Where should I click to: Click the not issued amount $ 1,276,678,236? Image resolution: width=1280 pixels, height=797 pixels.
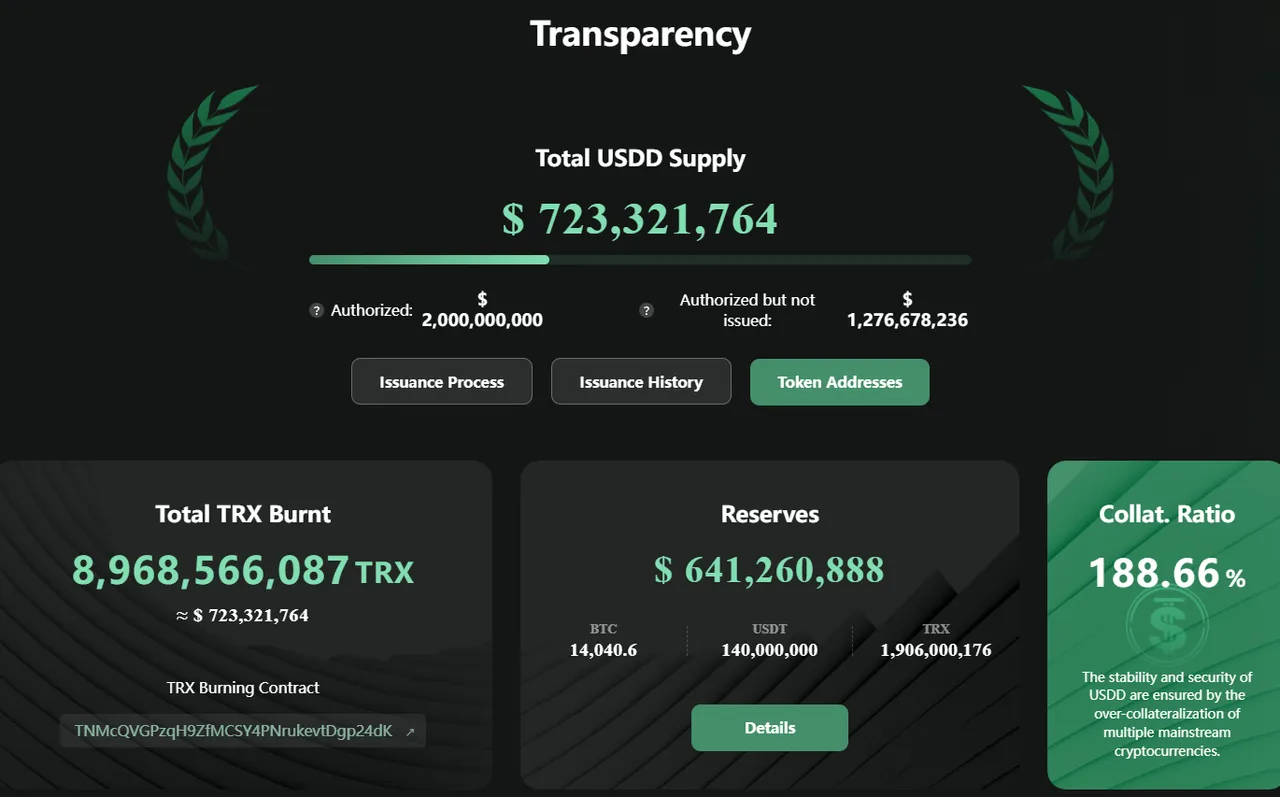[x=907, y=310]
